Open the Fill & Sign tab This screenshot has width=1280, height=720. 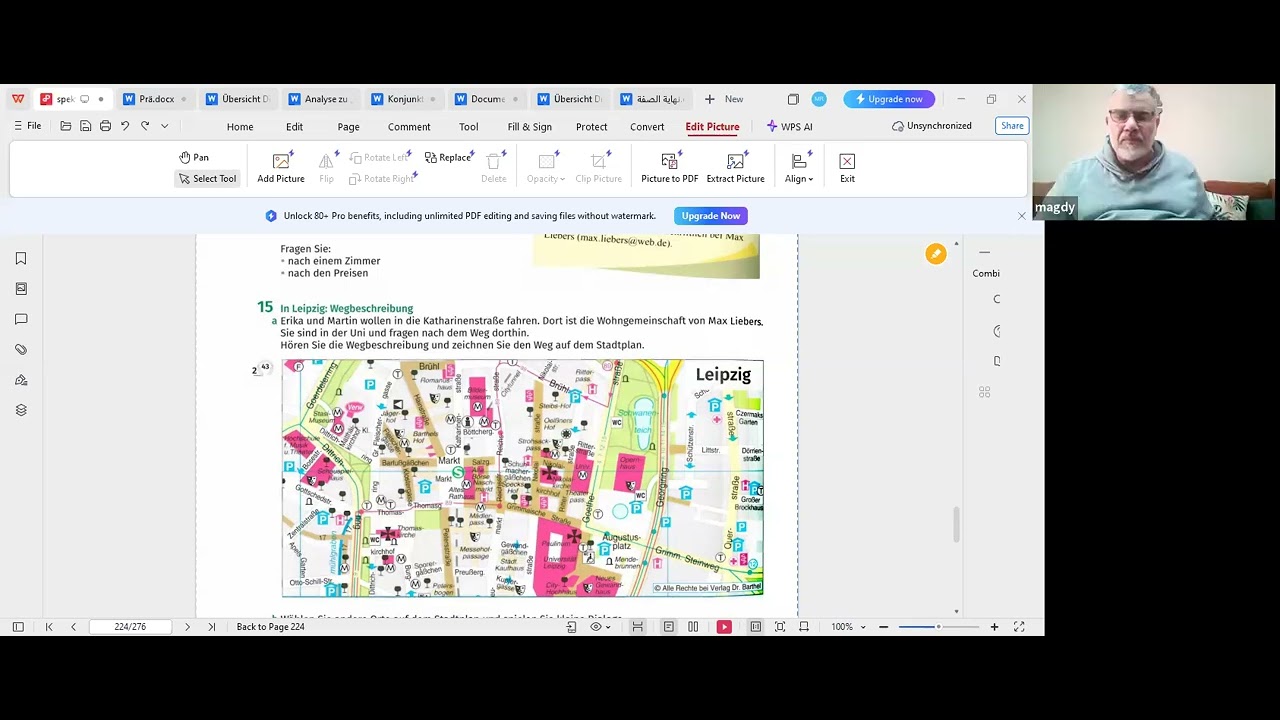click(529, 127)
